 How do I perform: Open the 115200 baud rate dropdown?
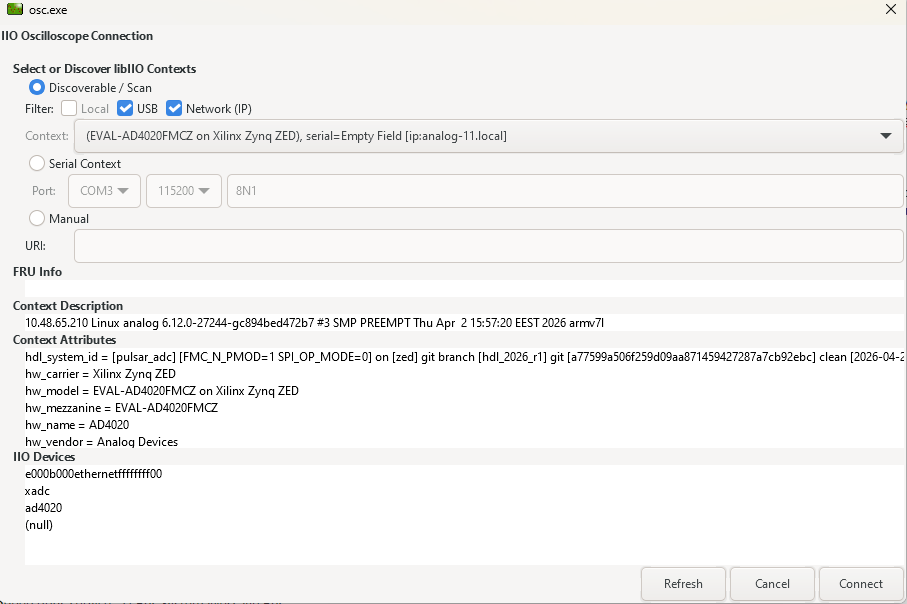click(x=184, y=191)
